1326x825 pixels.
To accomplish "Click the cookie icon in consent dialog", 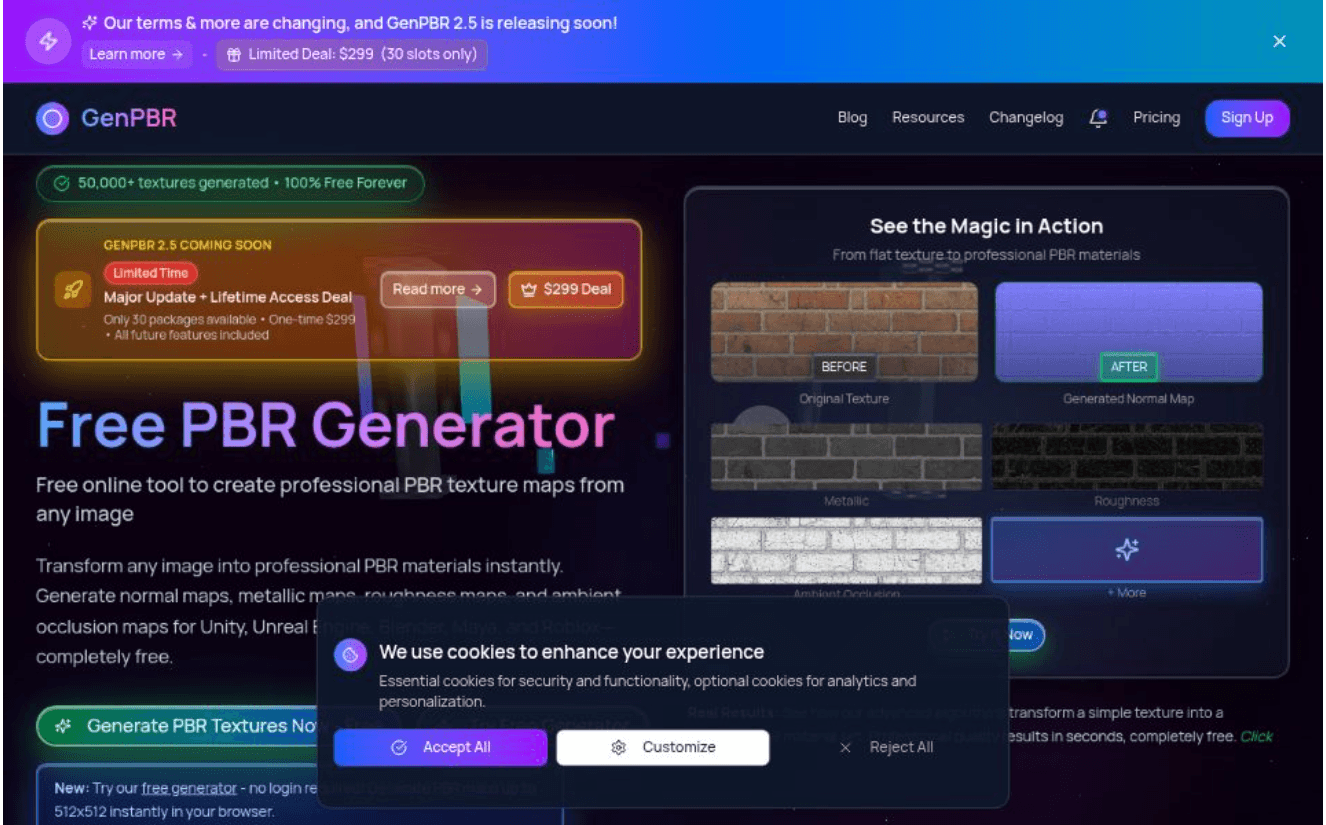I will (x=350, y=654).
